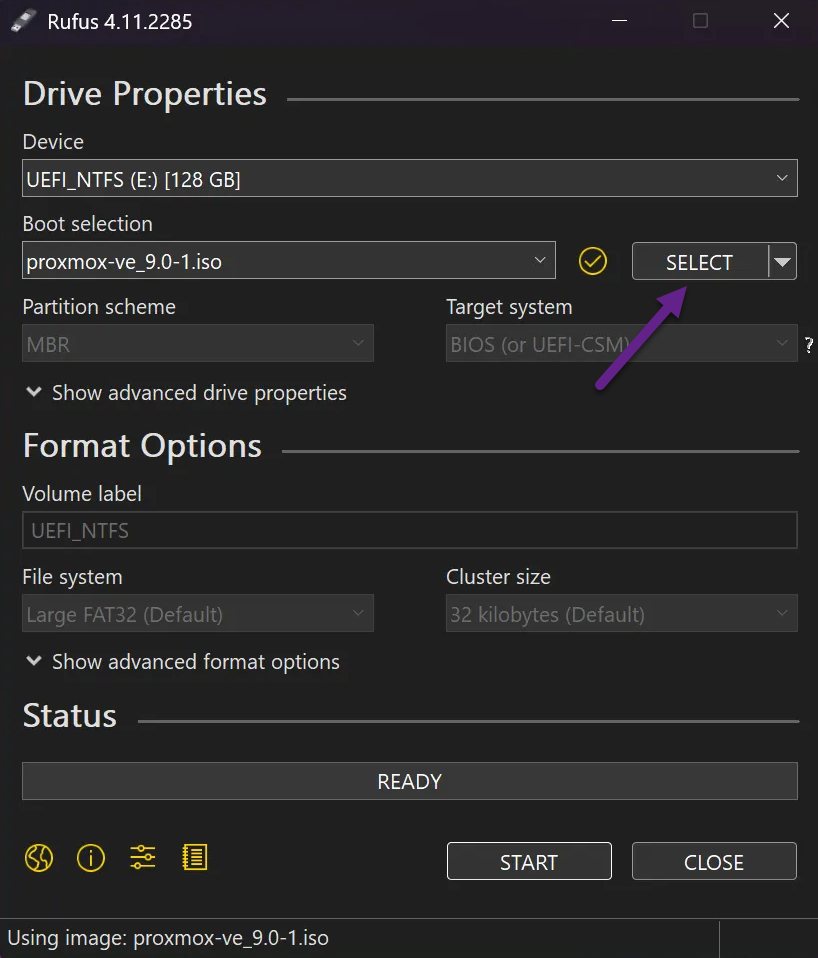The height and width of the screenshot is (958, 818).
Task: Open the Device dropdown list
Action: (x=410, y=179)
